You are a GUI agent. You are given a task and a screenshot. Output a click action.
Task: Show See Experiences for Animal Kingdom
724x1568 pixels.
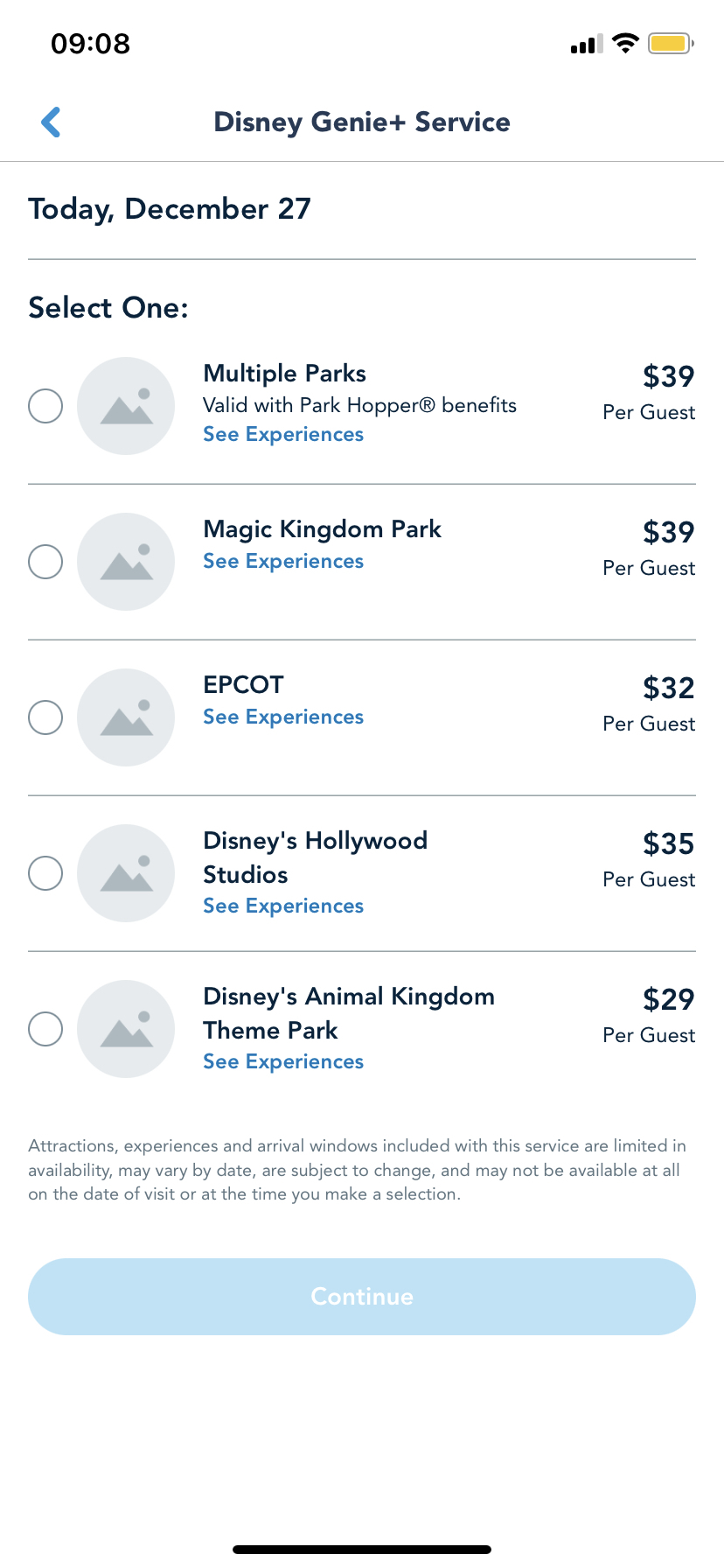point(283,1062)
